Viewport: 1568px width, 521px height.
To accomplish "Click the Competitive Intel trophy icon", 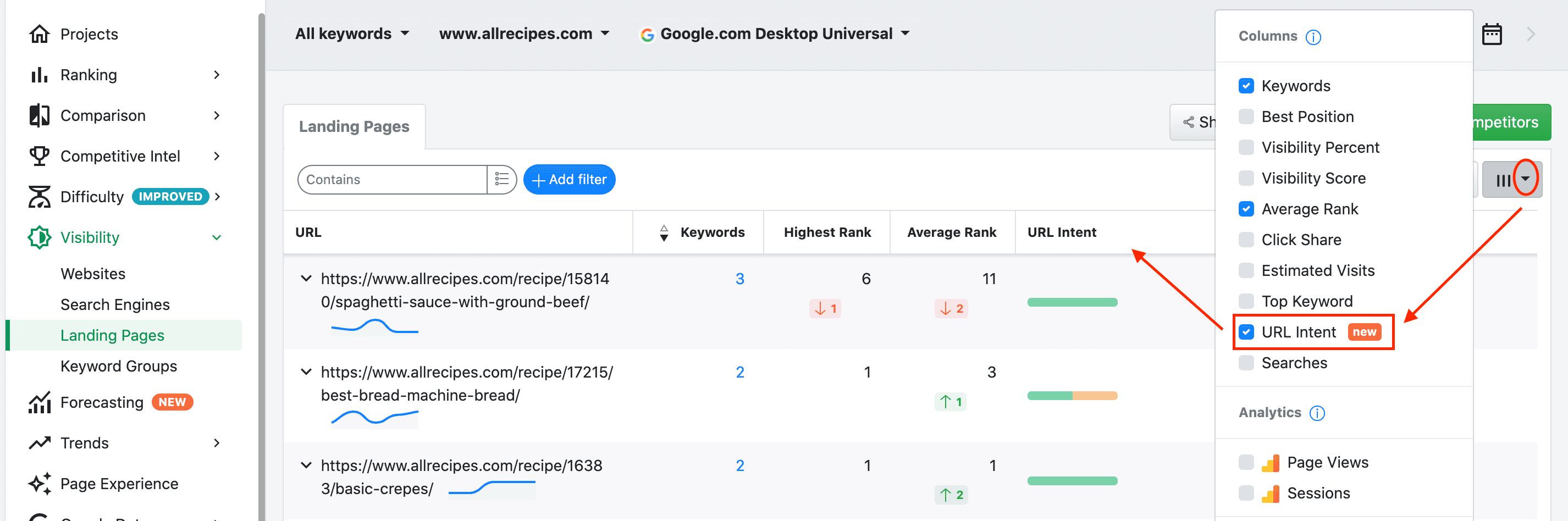I will pos(40,157).
